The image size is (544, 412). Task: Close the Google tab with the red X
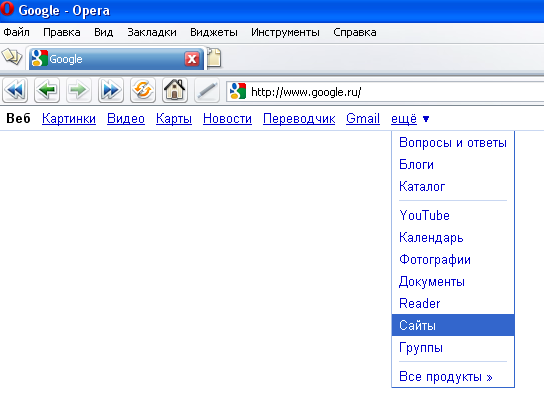tap(192, 59)
